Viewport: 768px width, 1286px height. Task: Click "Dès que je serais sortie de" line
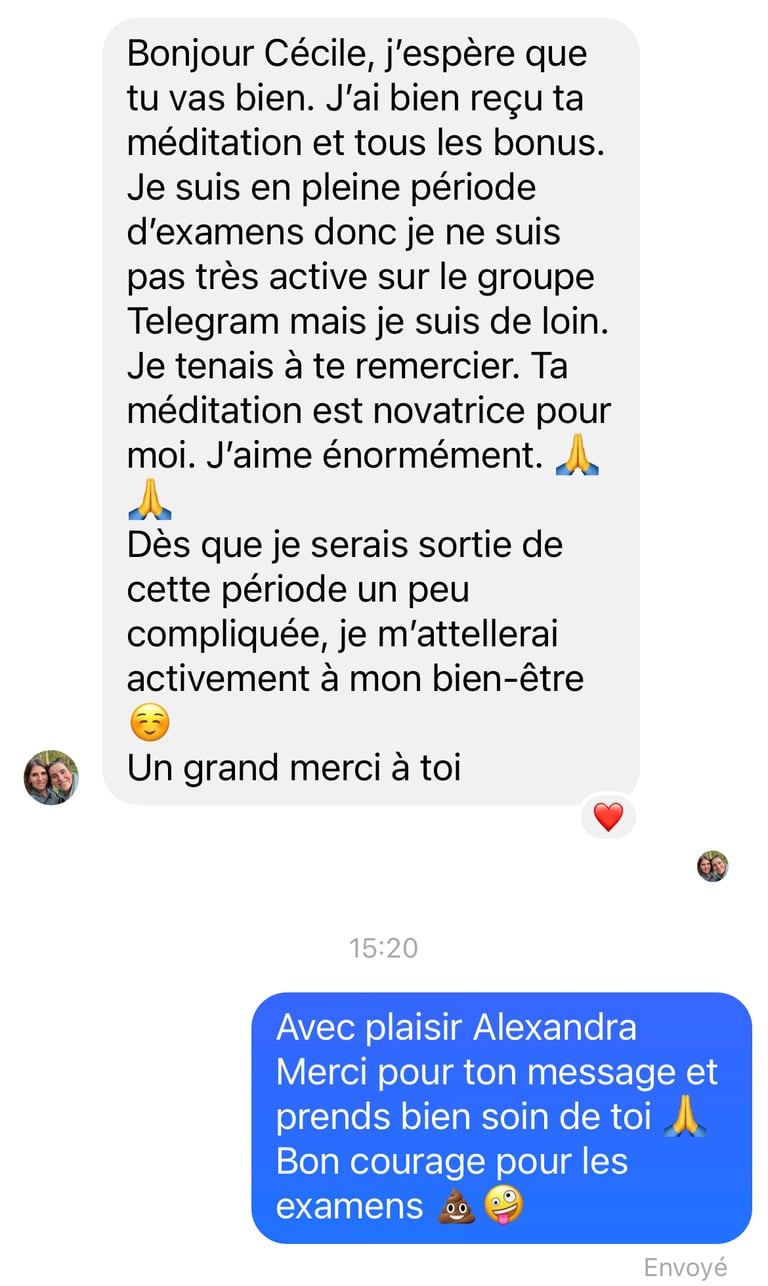pos(345,545)
